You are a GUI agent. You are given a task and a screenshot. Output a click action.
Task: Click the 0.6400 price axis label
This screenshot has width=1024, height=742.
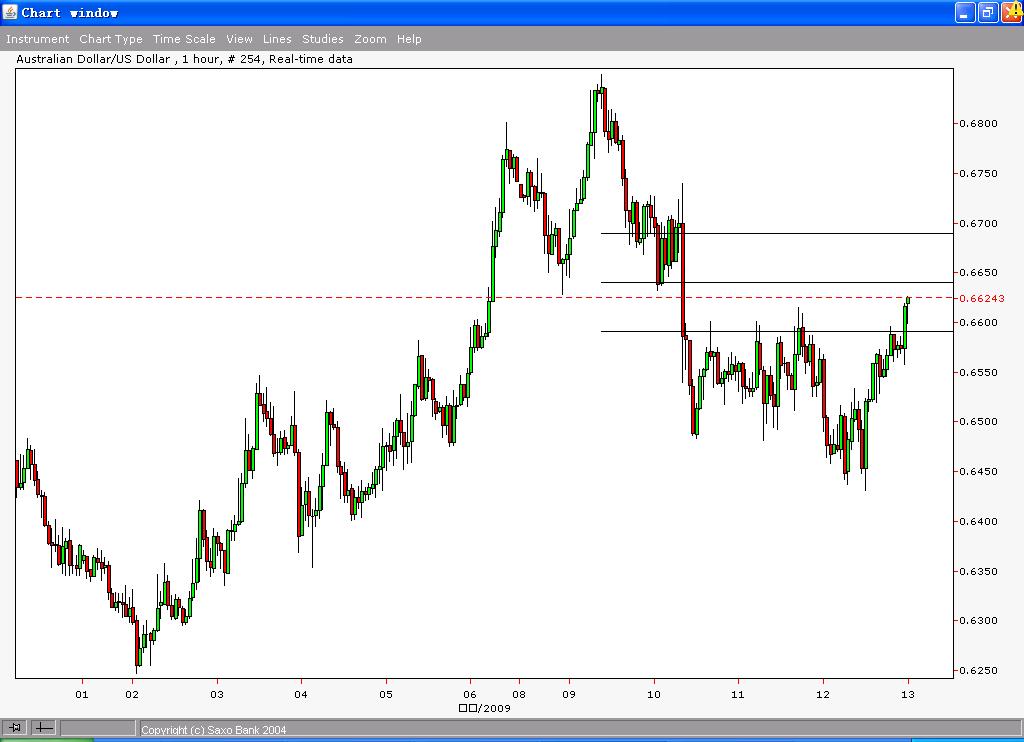coord(978,521)
